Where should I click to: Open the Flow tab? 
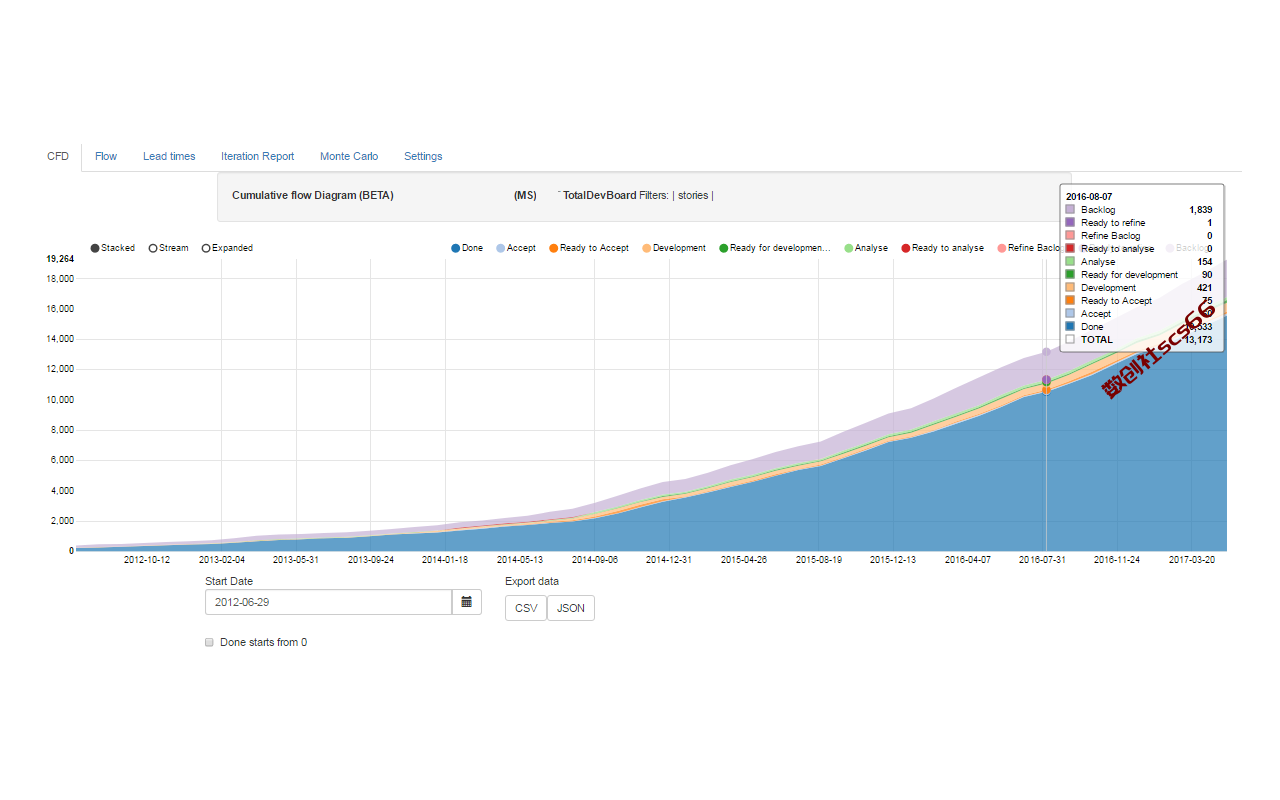pyautogui.click(x=106, y=156)
